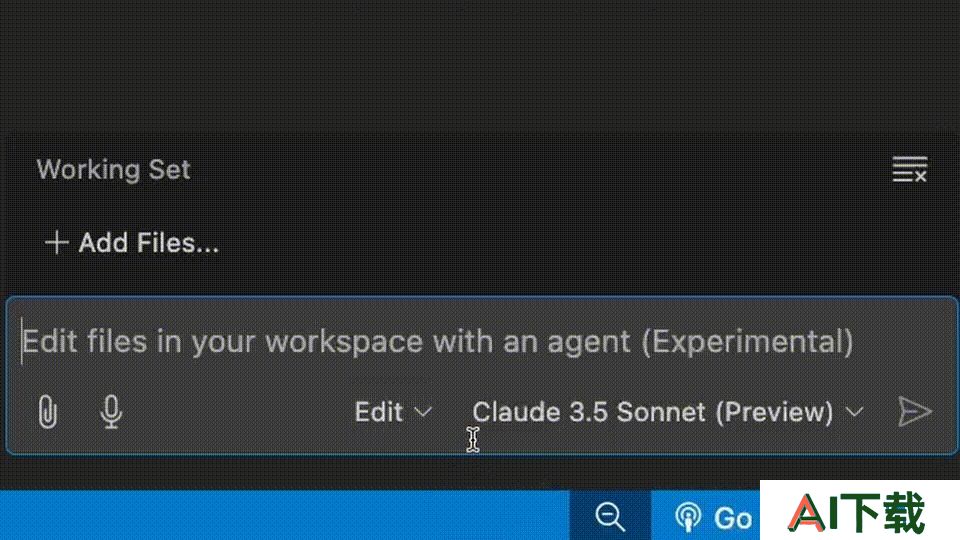Click the paperclip attach context icon
This screenshot has width=960, height=540.
pos(48,411)
